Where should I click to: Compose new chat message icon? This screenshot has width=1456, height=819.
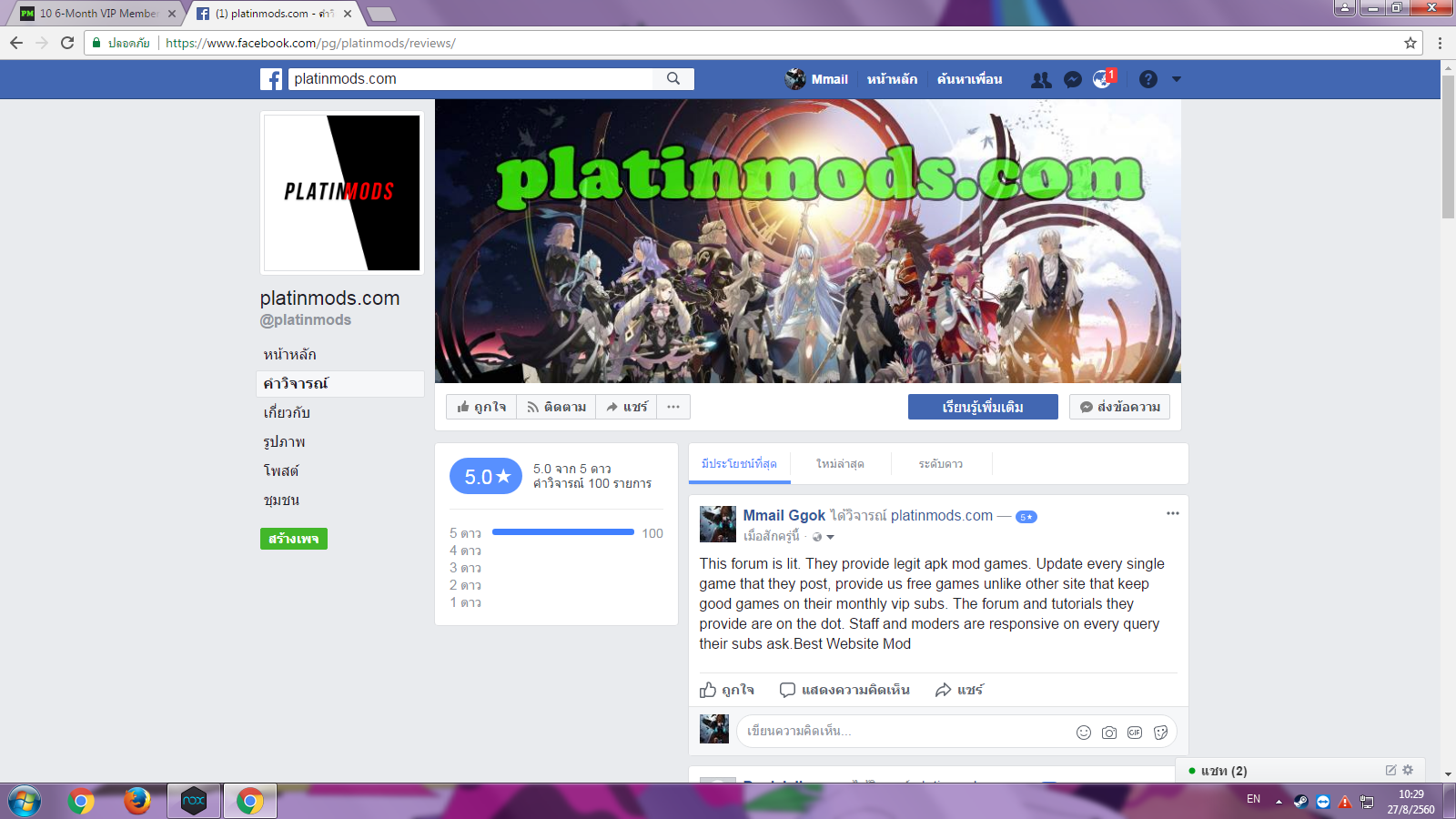coord(1390,770)
